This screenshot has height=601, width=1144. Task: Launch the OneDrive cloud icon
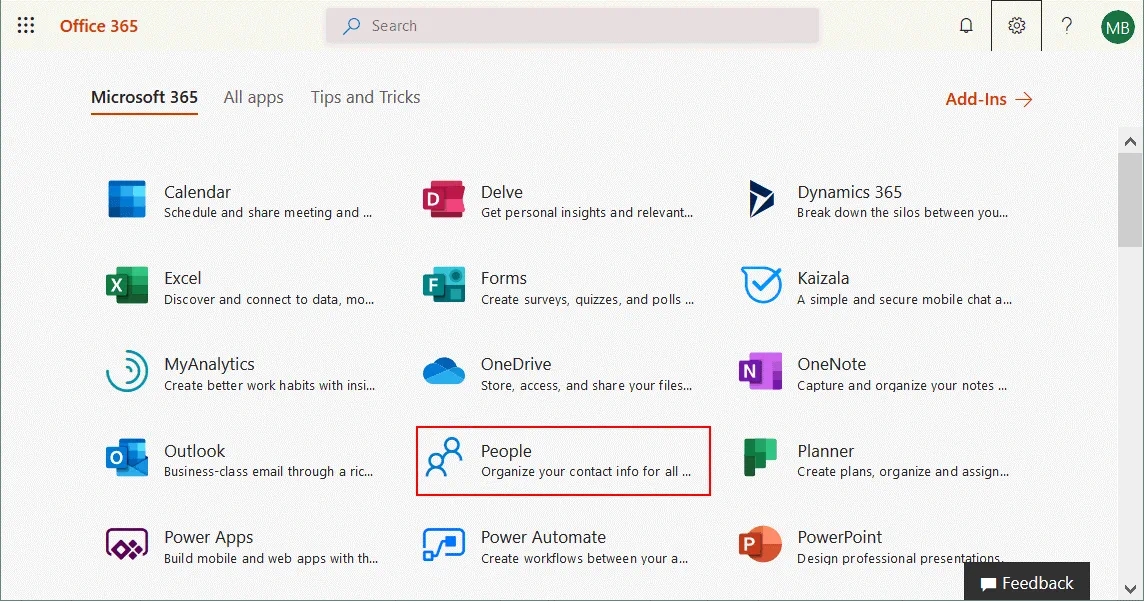click(x=443, y=372)
